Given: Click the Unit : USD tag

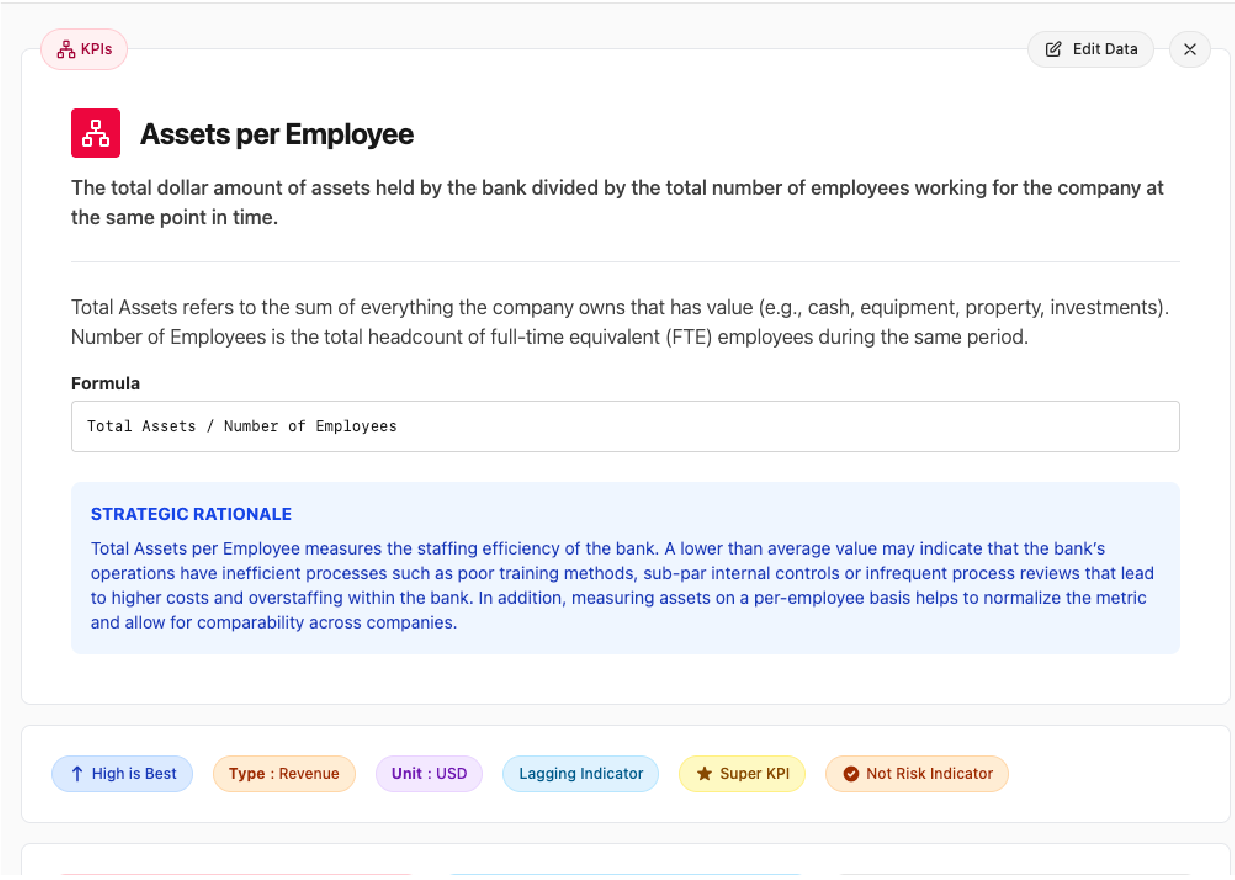Looking at the screenshot, I should 429,774.
